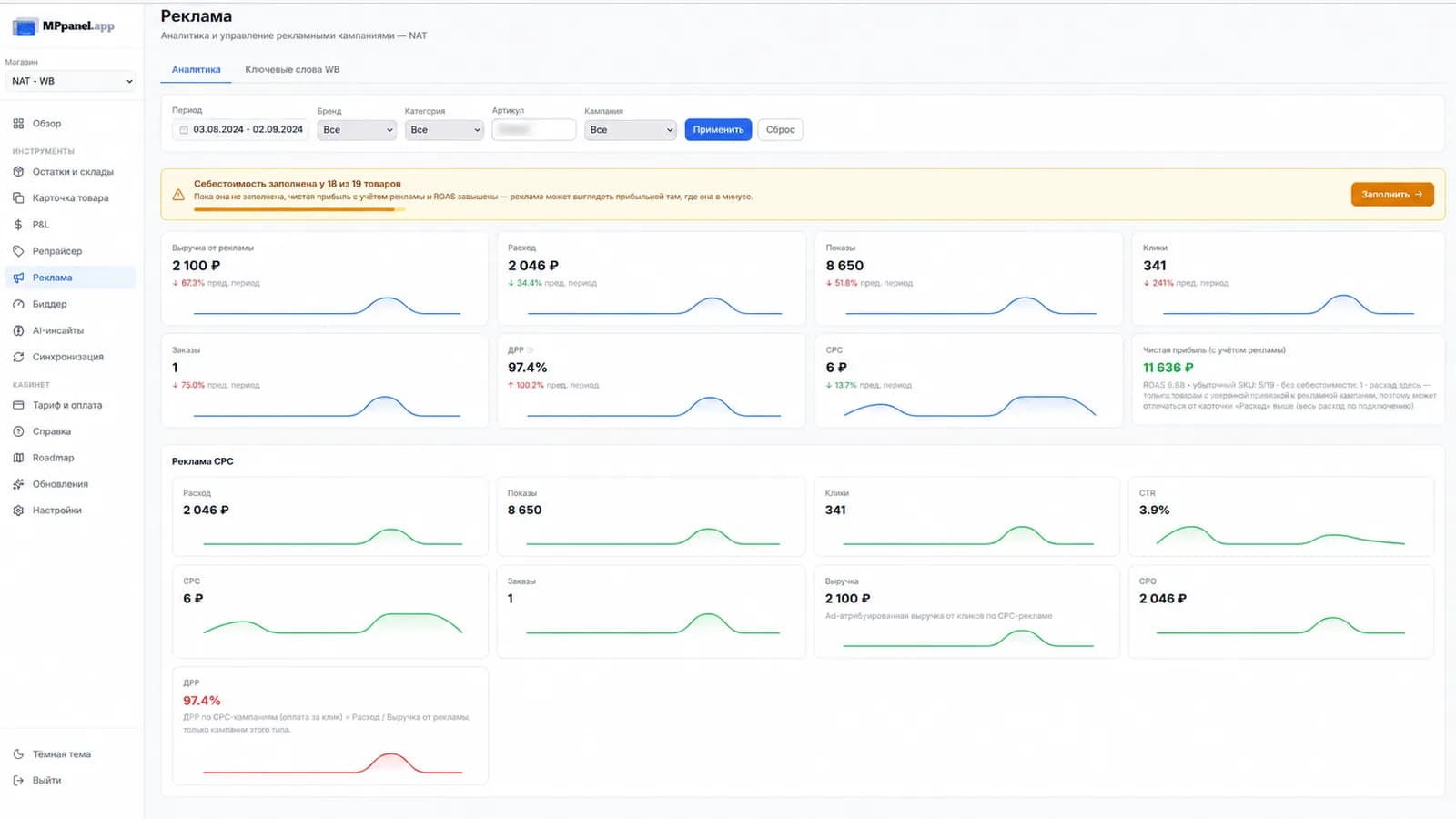Click the Настройки gear icon
Screen dimensions: 1456x819
(x=18, y=511)
